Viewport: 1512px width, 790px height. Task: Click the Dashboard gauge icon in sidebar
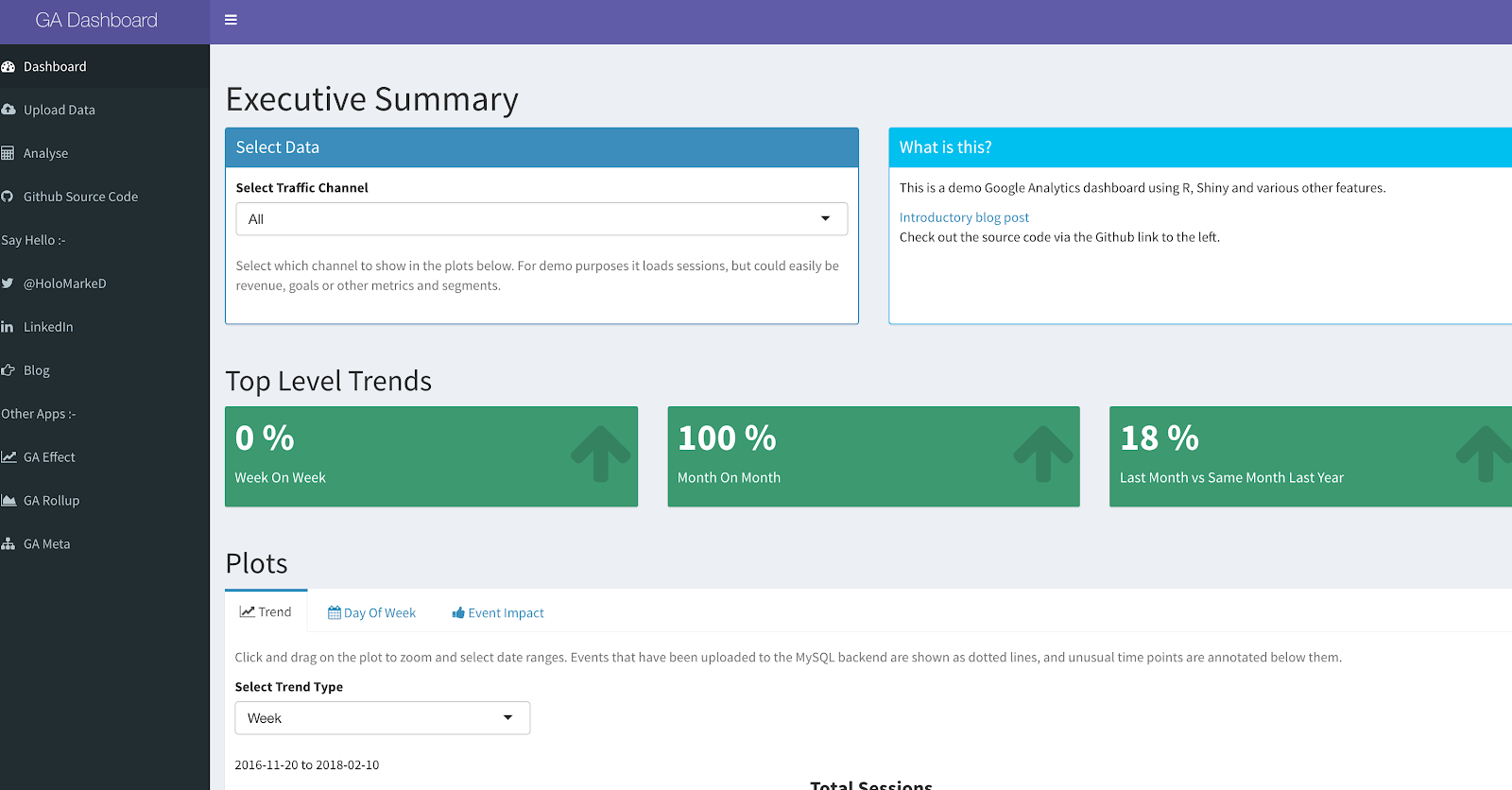pos(8,67)
